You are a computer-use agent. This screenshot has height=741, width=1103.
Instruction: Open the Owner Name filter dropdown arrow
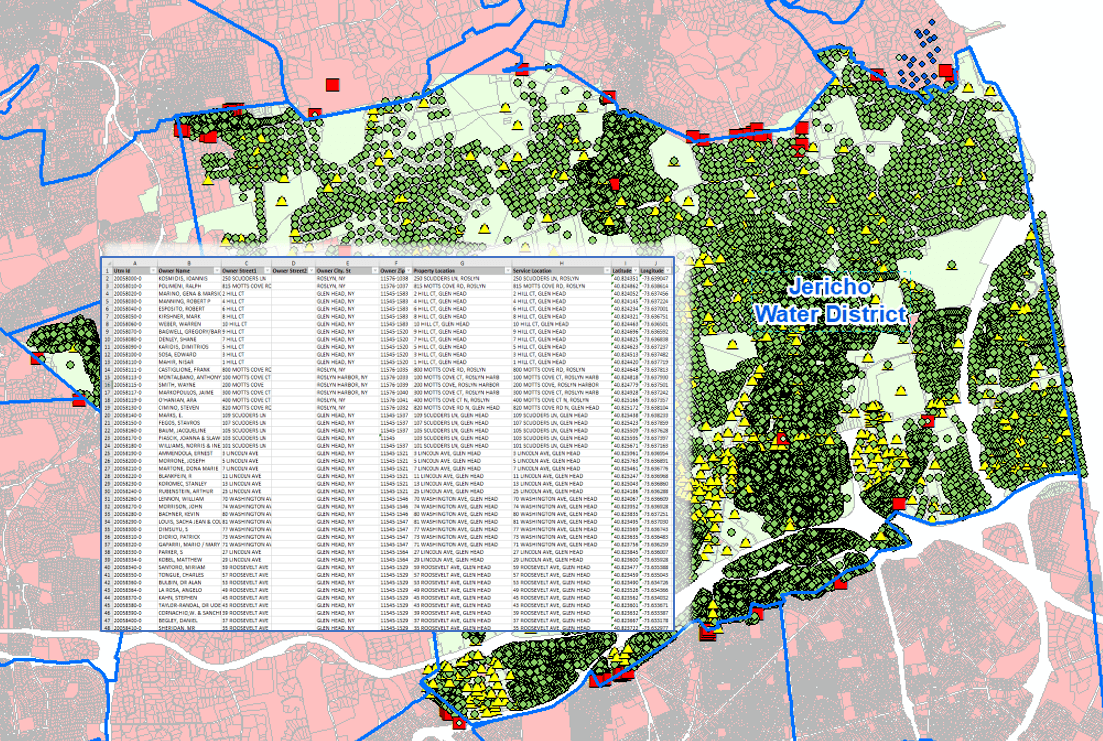[216, 271]
